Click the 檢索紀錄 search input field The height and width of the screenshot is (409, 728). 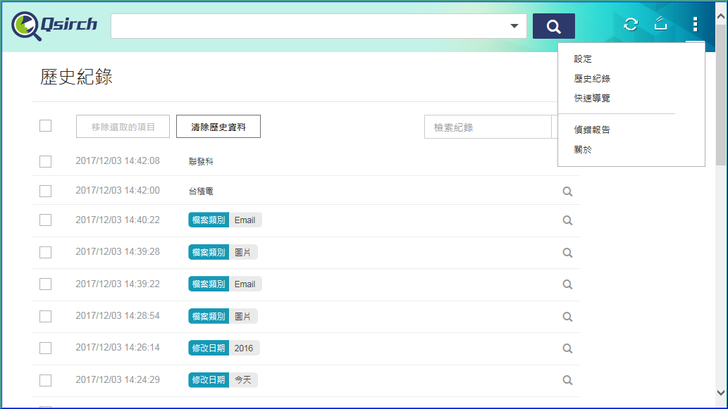(487, 127)
